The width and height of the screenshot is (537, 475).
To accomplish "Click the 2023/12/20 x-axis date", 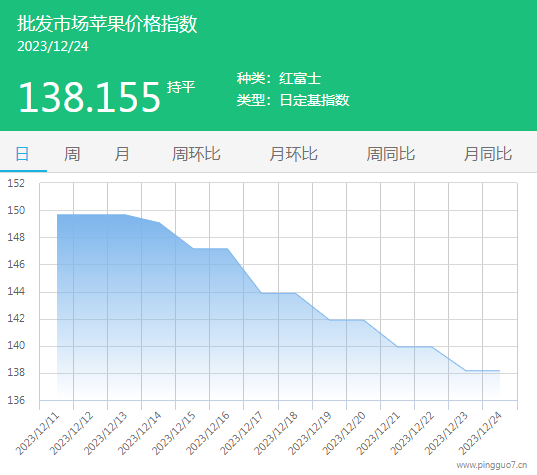I will (344, 434).
